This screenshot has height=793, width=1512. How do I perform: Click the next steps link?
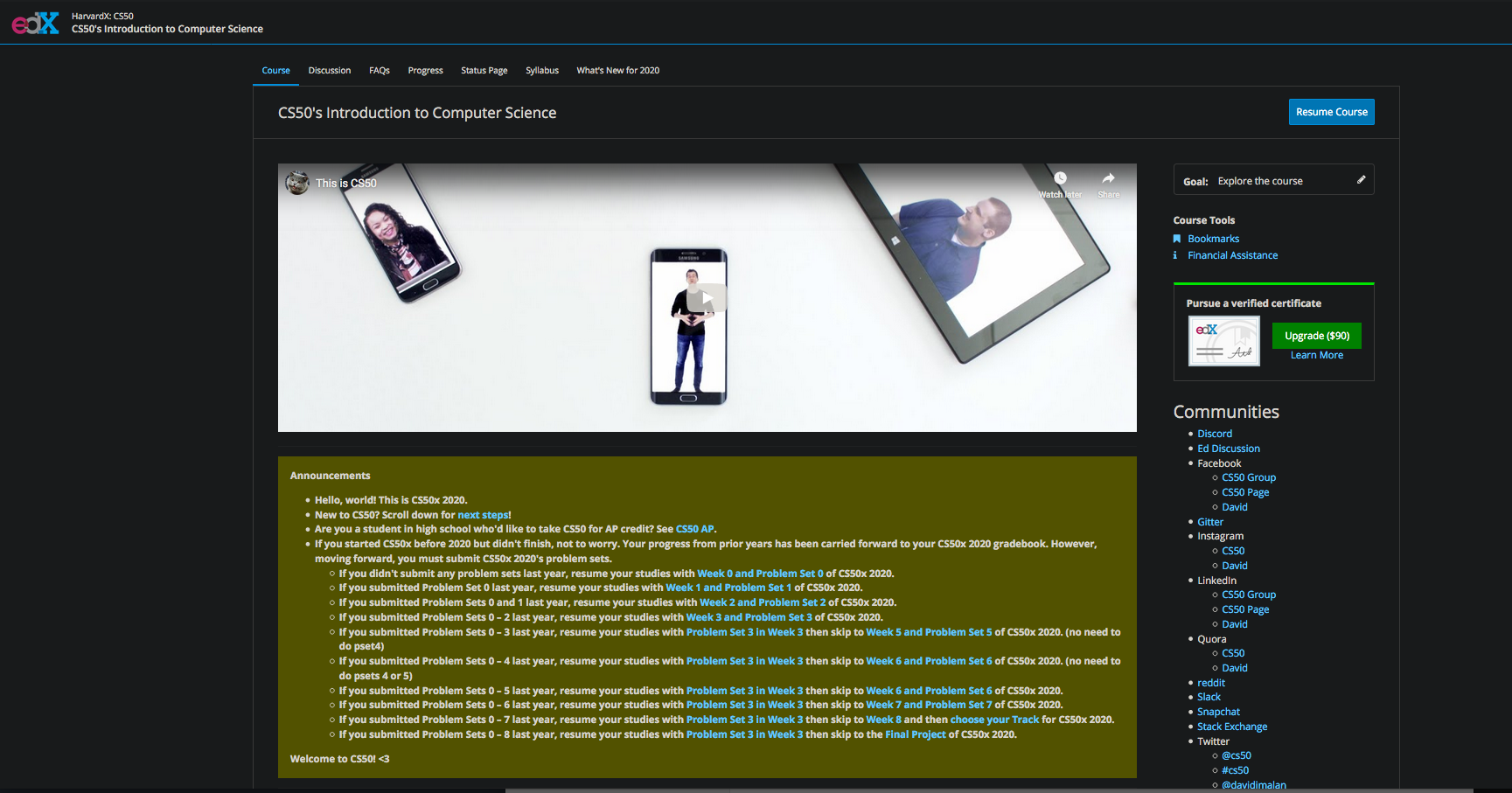click(x=483, y=515)
